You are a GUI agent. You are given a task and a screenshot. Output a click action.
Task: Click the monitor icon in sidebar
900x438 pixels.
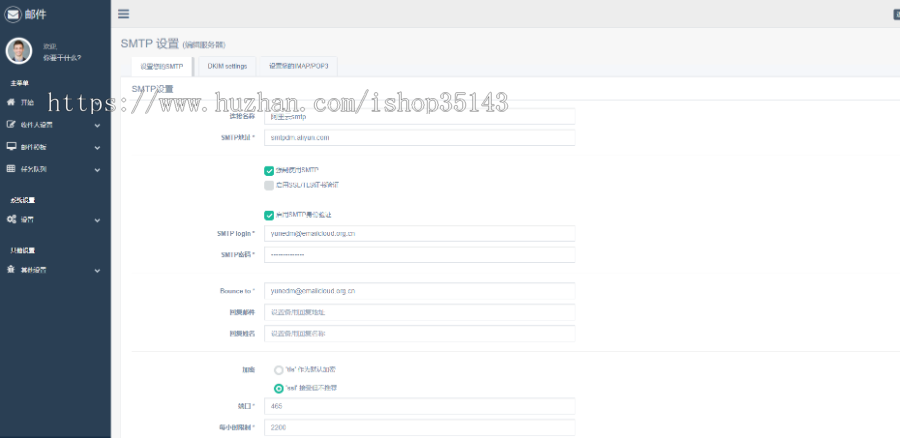click(11, 147)
